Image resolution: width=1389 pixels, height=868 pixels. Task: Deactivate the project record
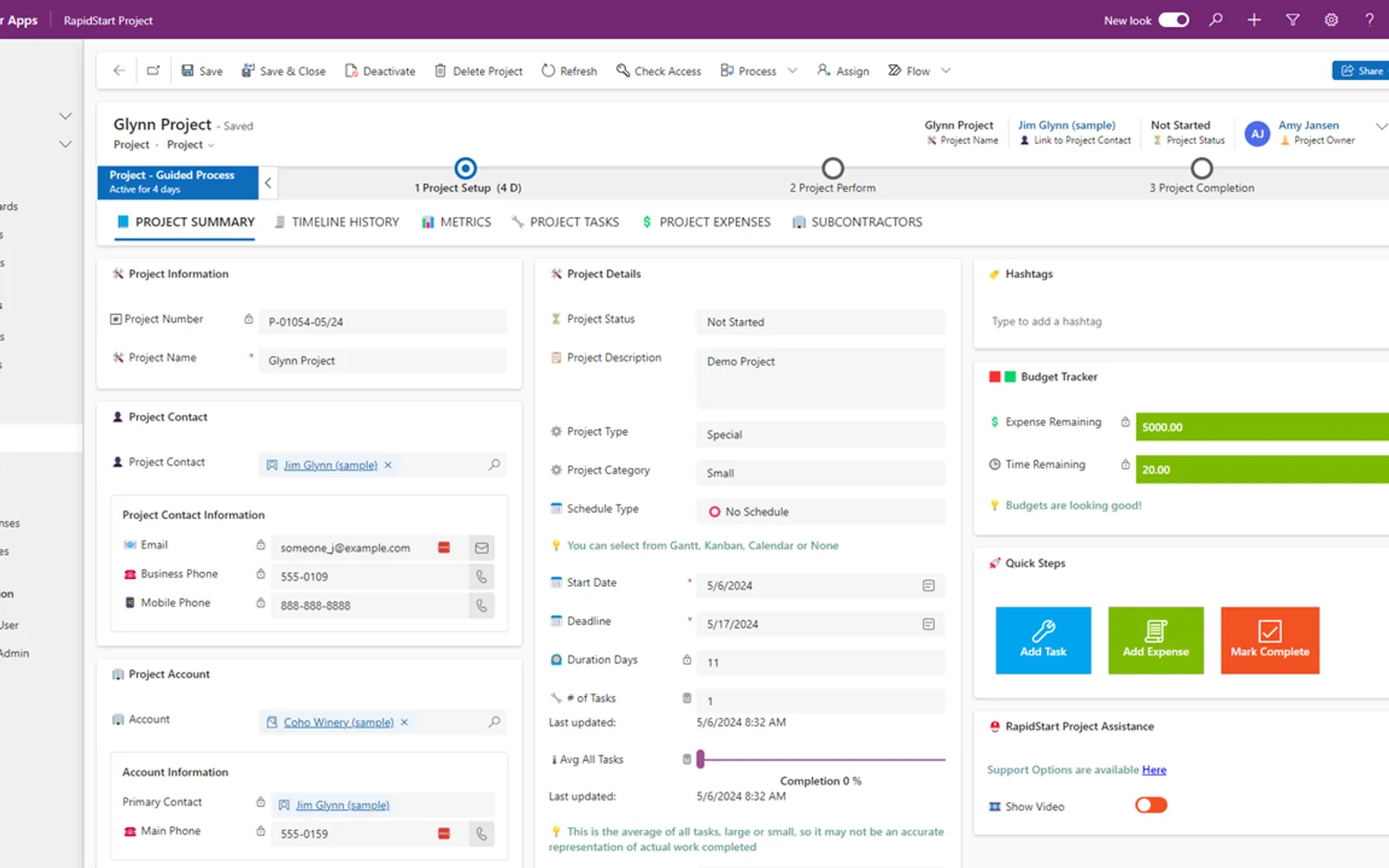(380, 71)
